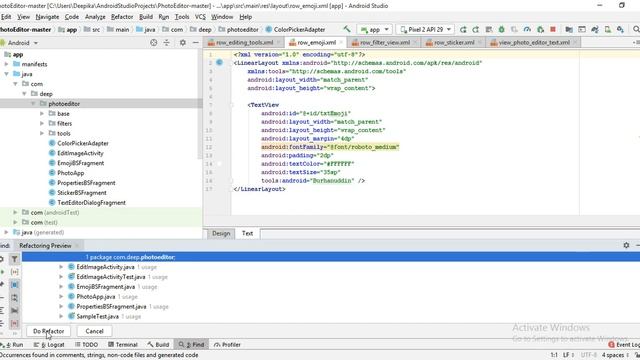The image size is (640, 360).
Task: Open the TODO tool window
Action: [x=86, y=344]
